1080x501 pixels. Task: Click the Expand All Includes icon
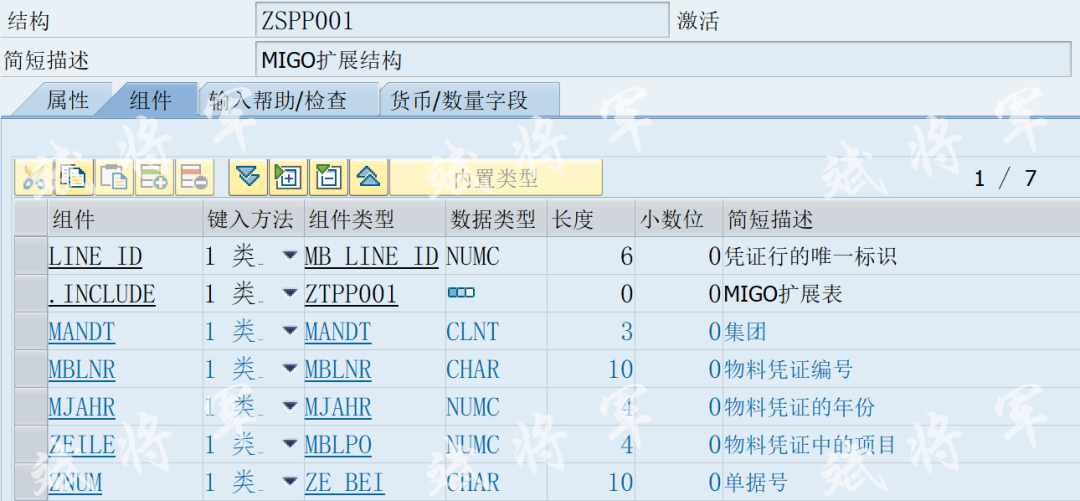coord(288,178)
